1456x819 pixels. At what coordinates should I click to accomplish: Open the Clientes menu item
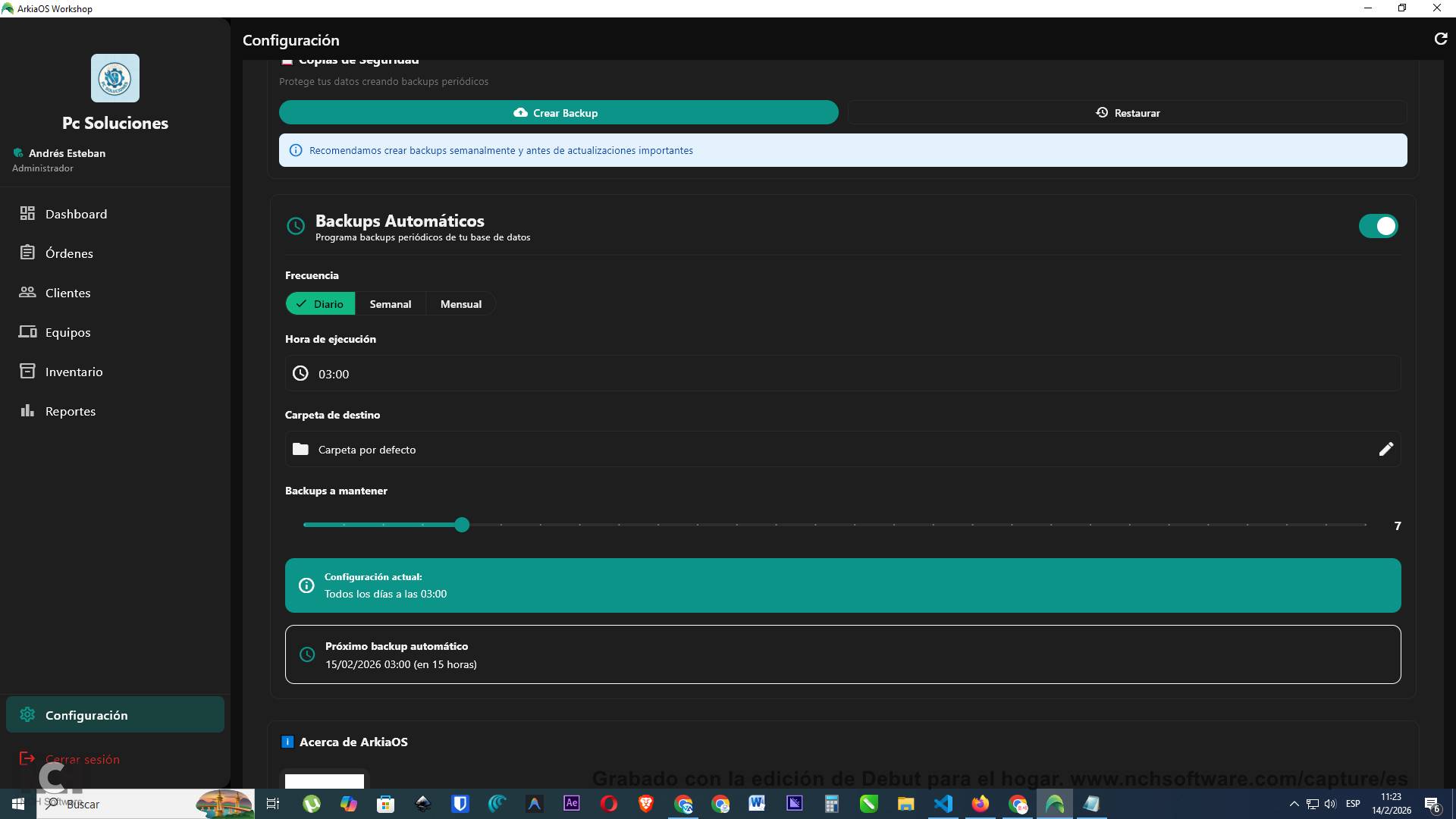tap(67, 293)
